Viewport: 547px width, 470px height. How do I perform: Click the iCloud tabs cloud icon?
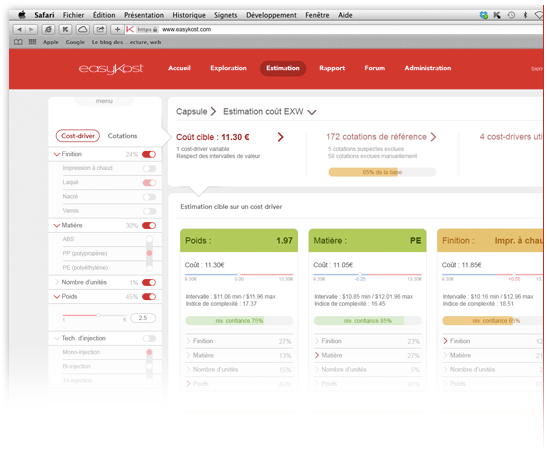point(83,29)
